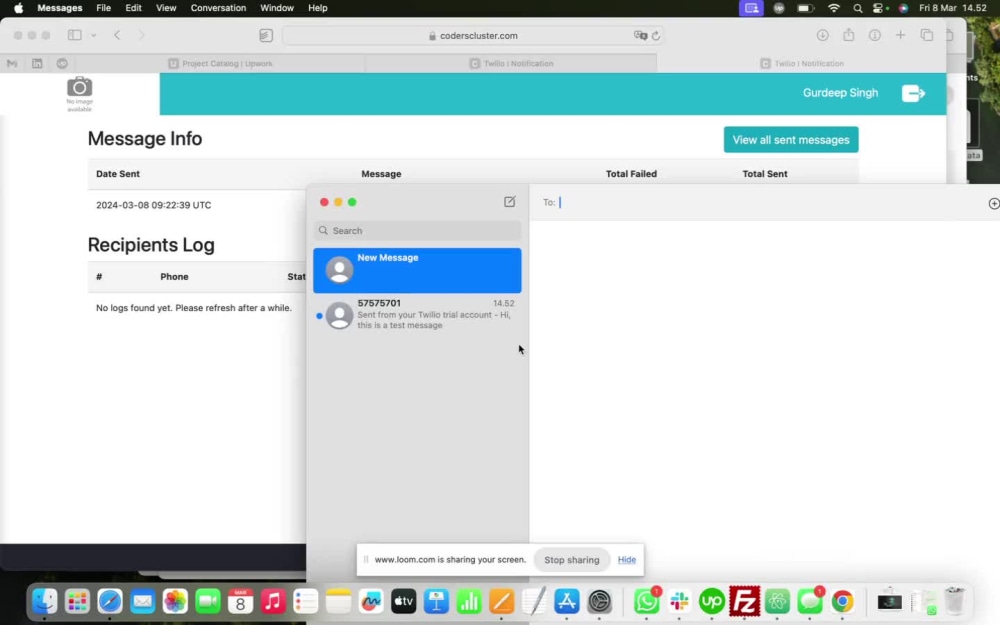Click Control Center icon in menu bar
Image resolution: width=1000 pixels, height=625 pixels.
click(880, 8)
